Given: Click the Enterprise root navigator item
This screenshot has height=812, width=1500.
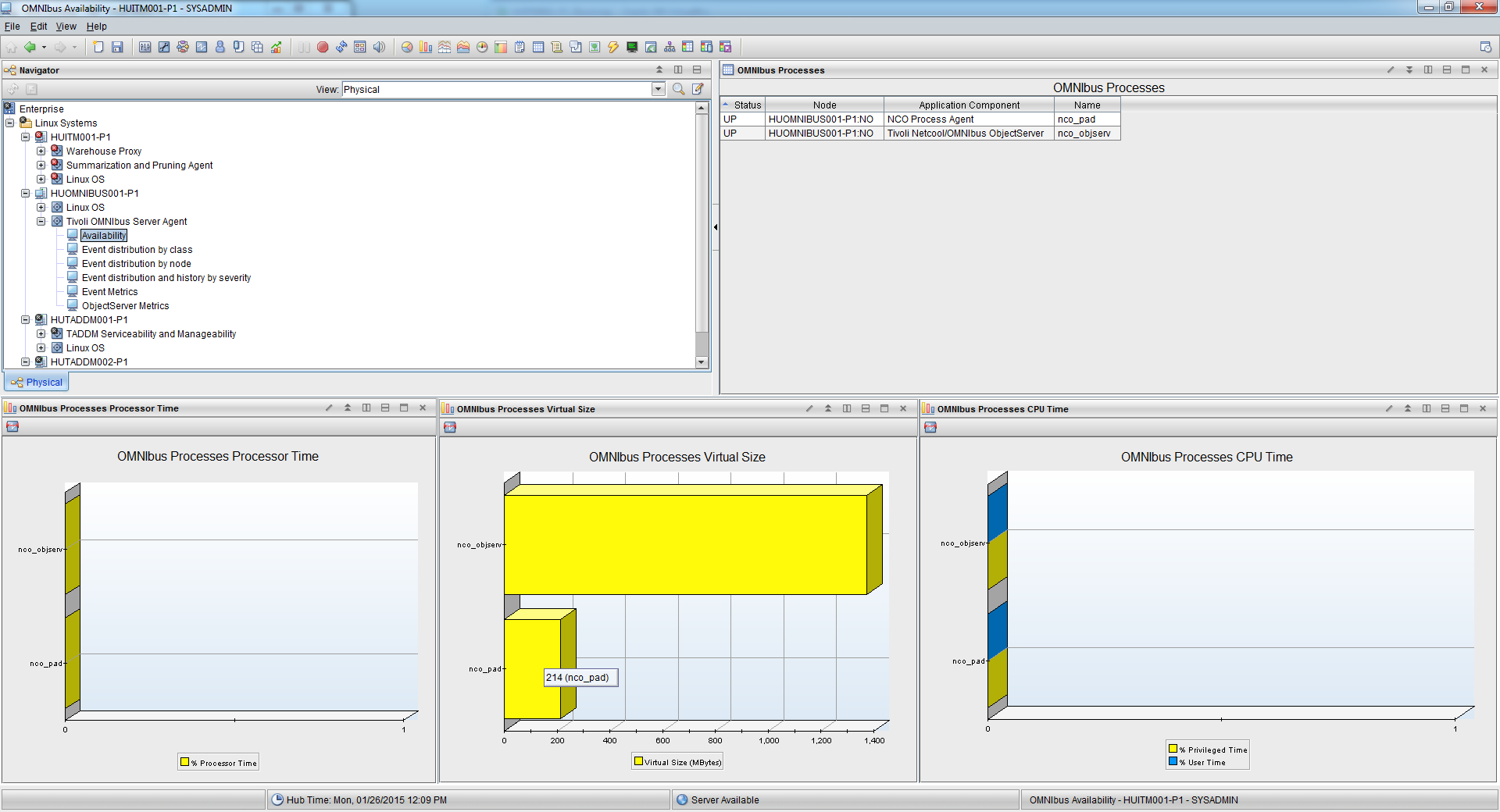Looking at the screenshot, I should coord(41,109).
